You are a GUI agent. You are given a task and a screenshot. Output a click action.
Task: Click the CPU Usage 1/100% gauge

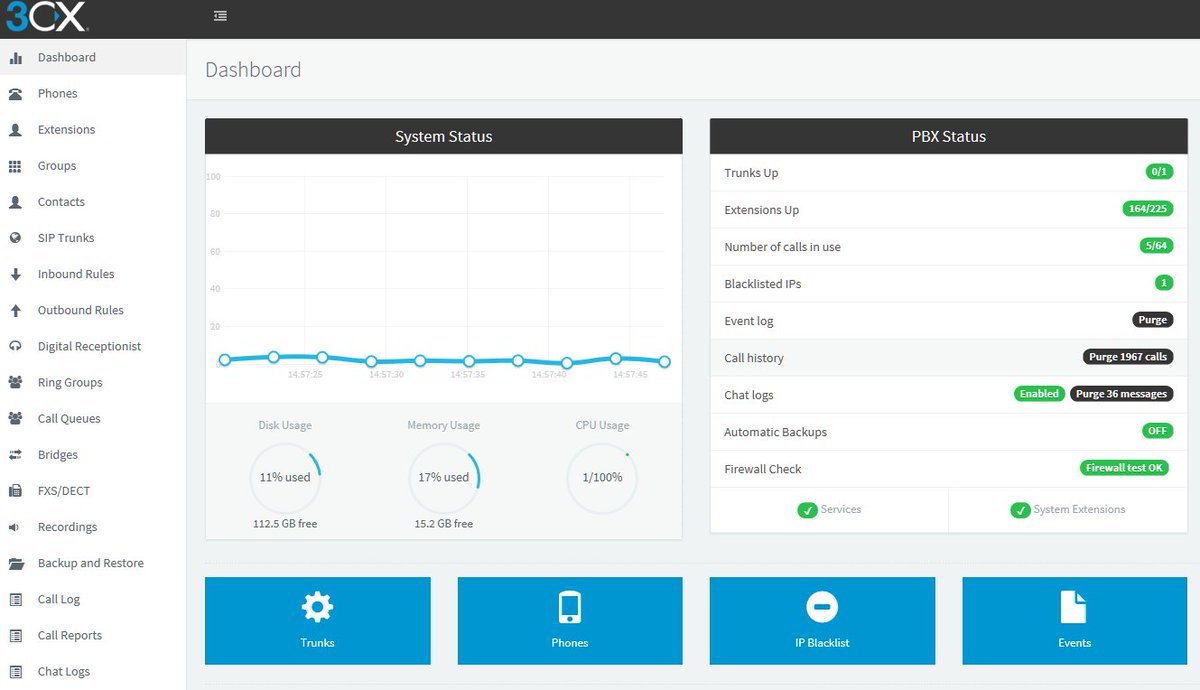click(602, 478)
